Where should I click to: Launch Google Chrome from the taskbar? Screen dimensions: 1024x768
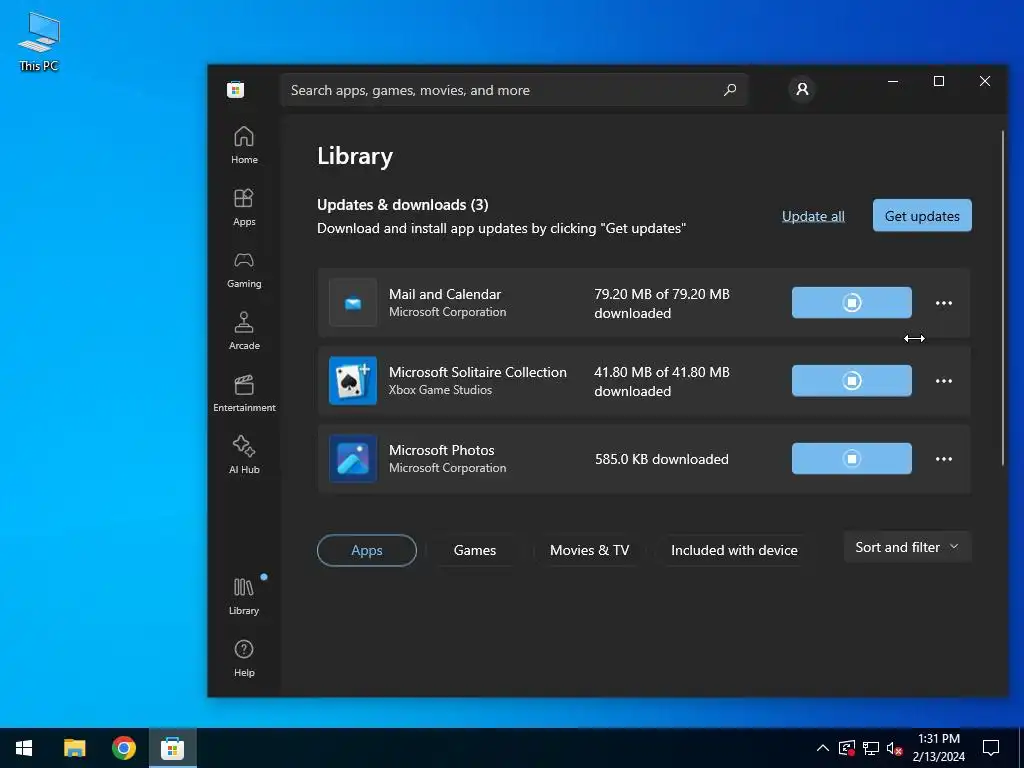(123, 748)
